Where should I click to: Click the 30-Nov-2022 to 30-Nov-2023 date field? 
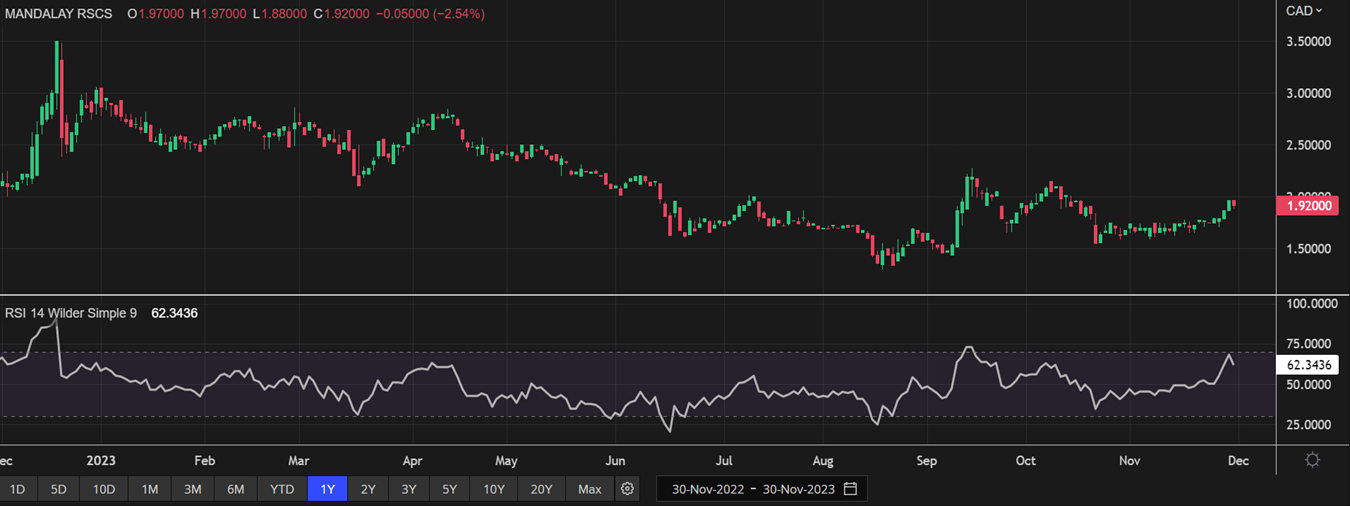(x=751, y=489)
